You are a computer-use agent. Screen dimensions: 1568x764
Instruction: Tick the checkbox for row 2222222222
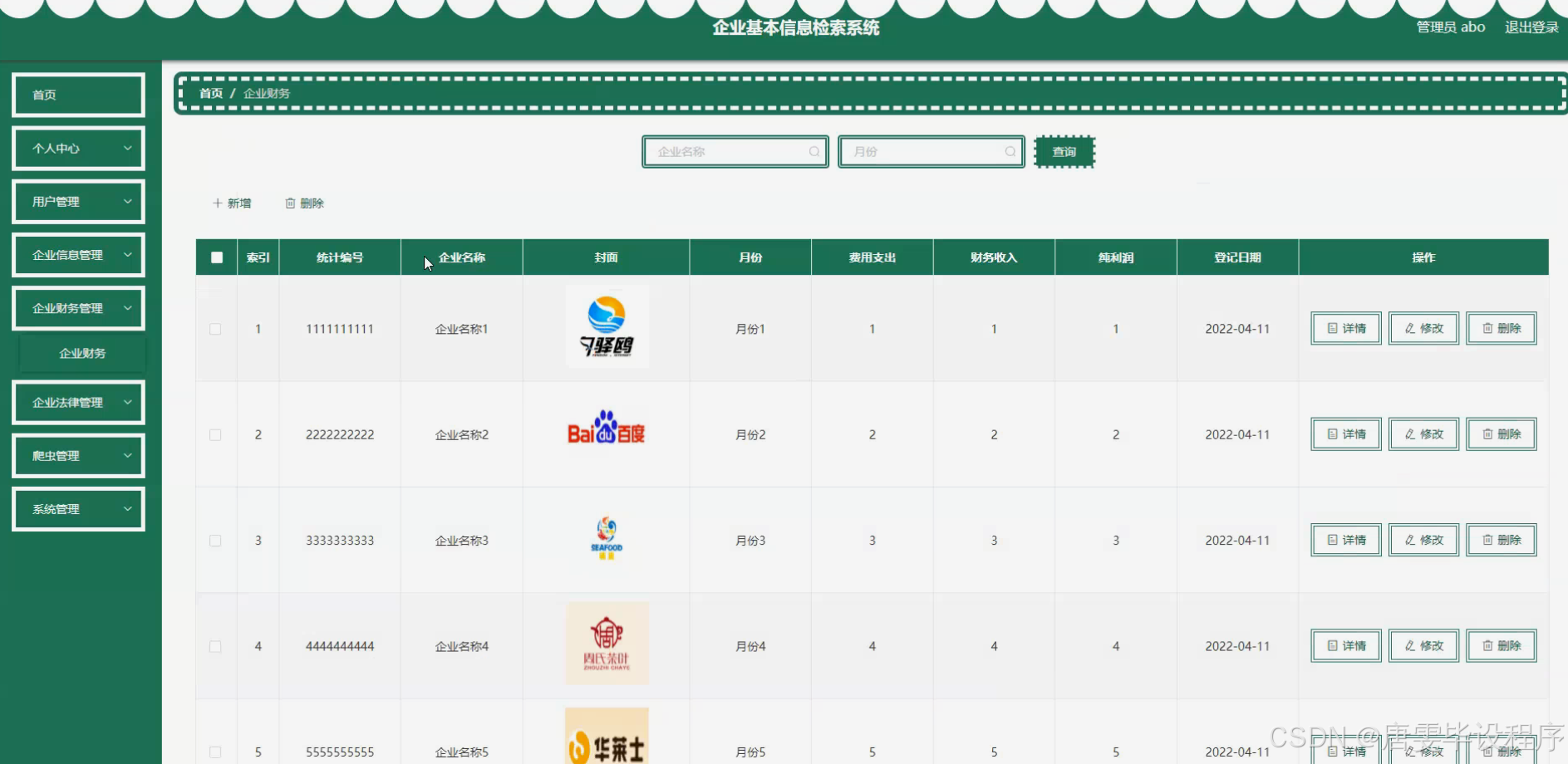coord(215,435)
